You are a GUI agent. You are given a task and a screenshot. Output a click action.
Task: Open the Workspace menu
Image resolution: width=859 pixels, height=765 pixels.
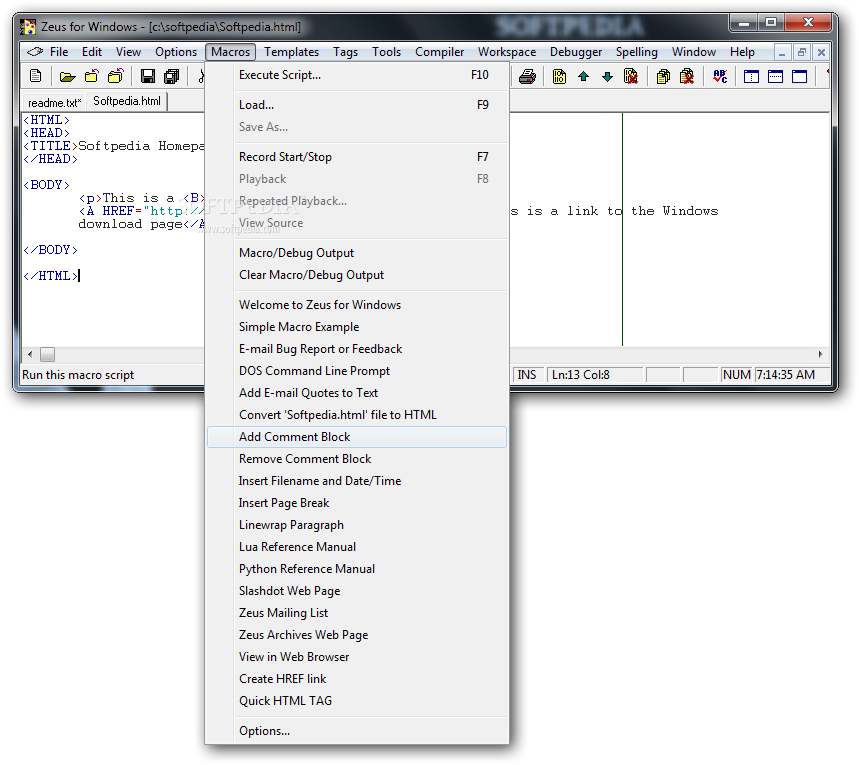point(507,52)
